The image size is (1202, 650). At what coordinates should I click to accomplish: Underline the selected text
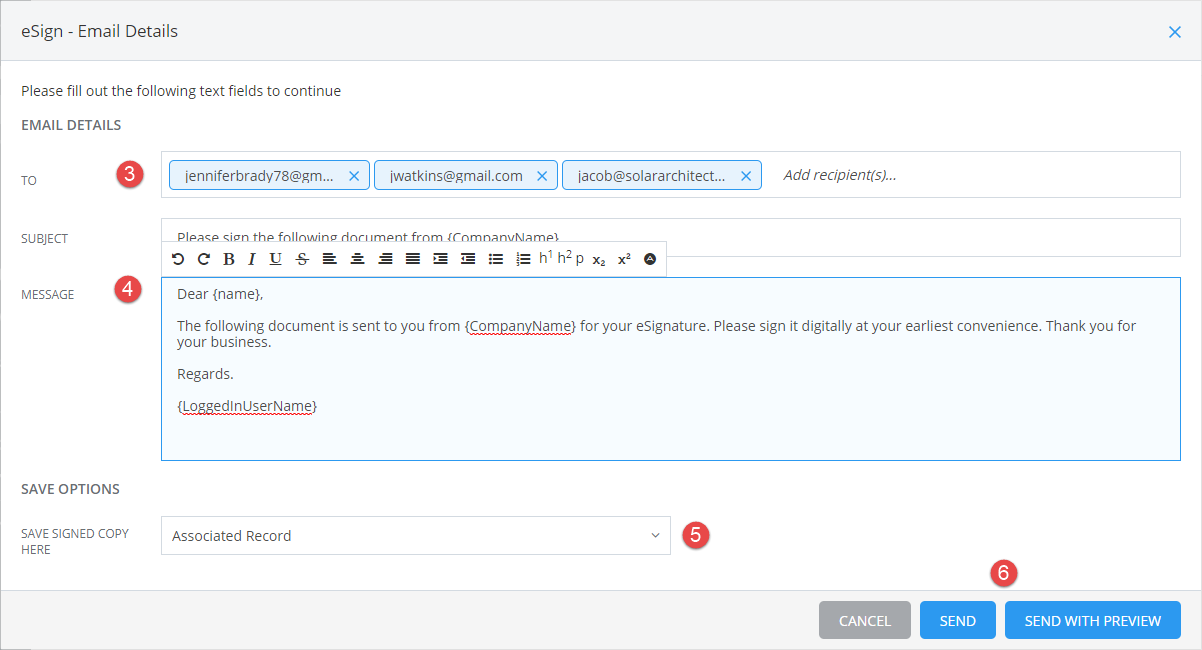click(x=275, y=259)
